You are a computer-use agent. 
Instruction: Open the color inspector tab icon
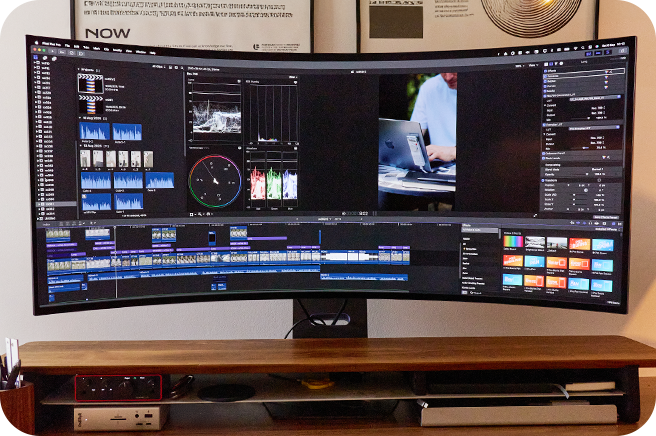coord(556,62)
